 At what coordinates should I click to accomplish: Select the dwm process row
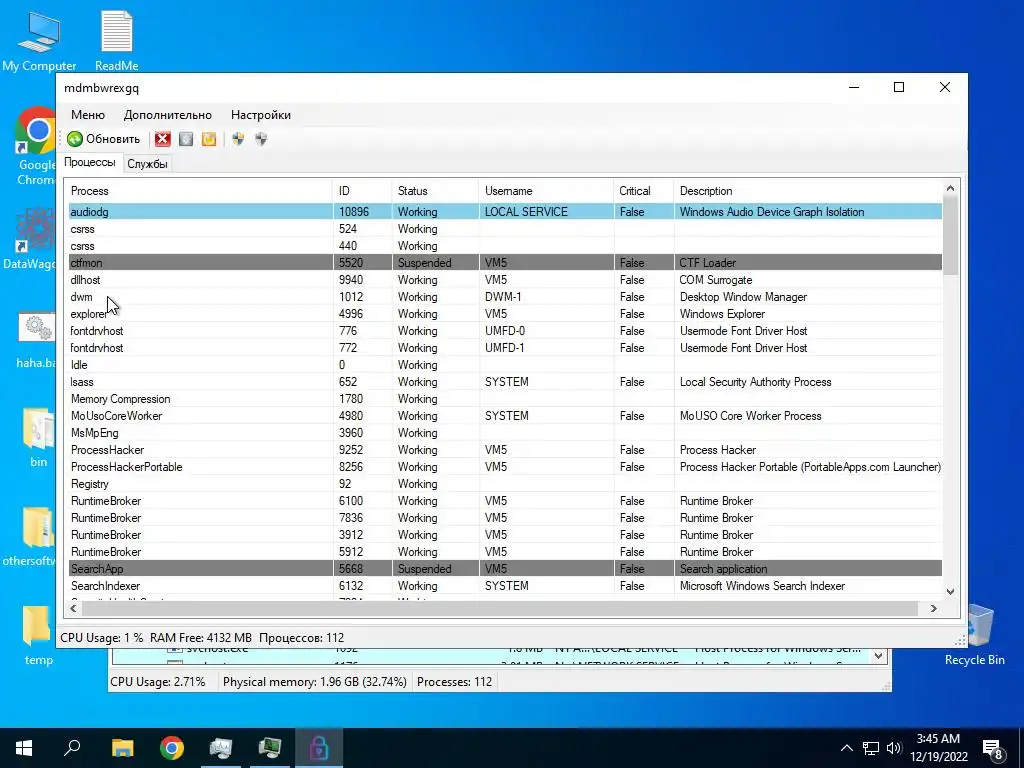click(505, 296)
